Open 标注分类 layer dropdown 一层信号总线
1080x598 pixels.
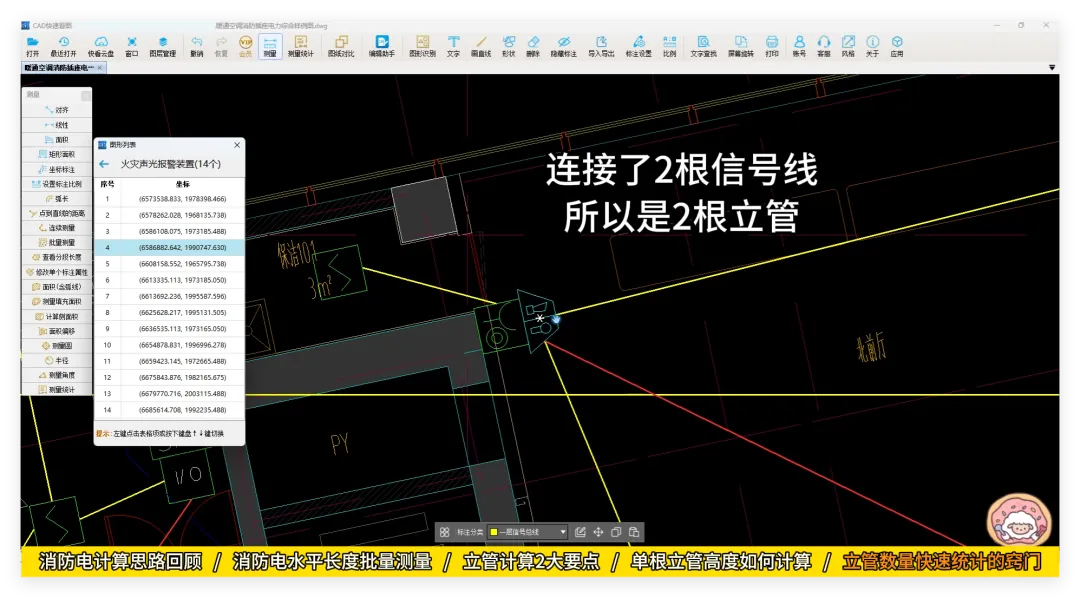point(528,532)
